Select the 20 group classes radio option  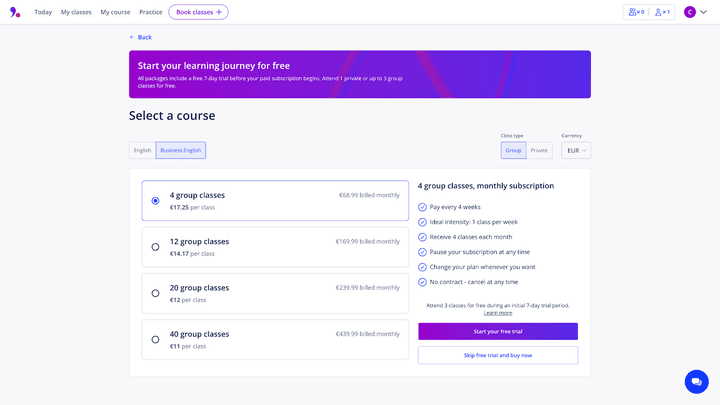coord(155,293)
